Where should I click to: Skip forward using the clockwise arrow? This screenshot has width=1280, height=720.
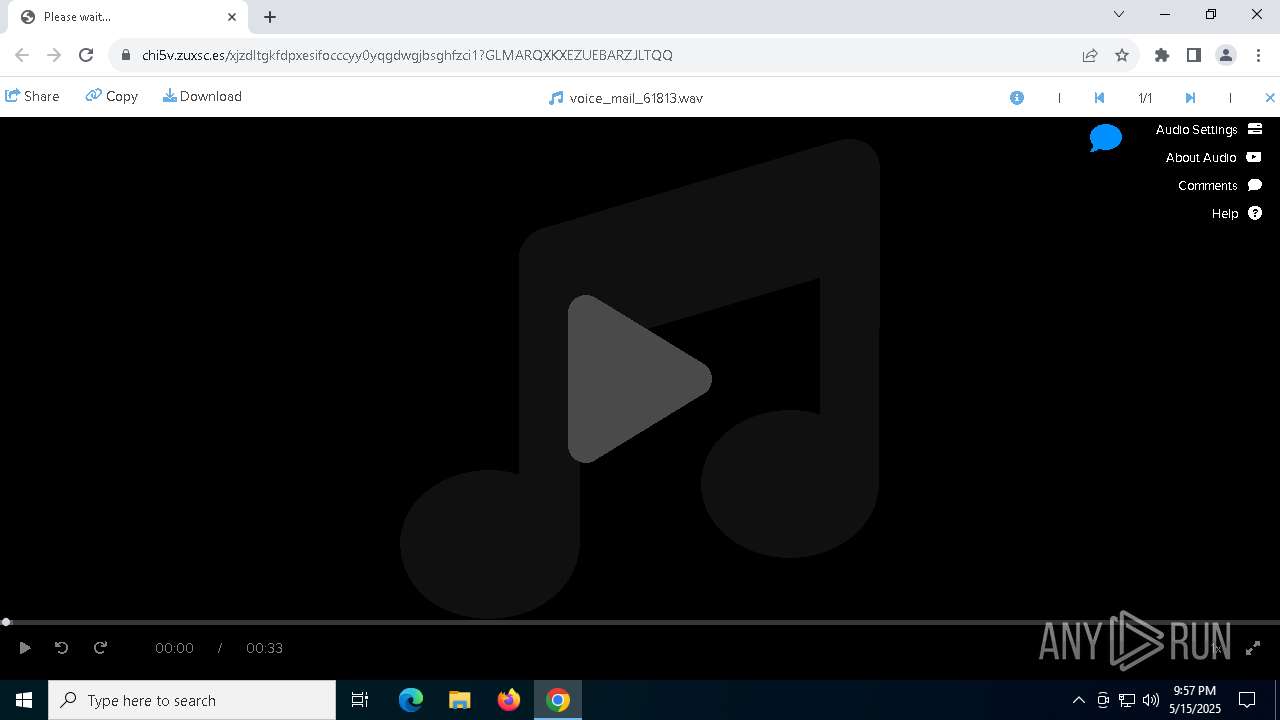coord(100,648)
